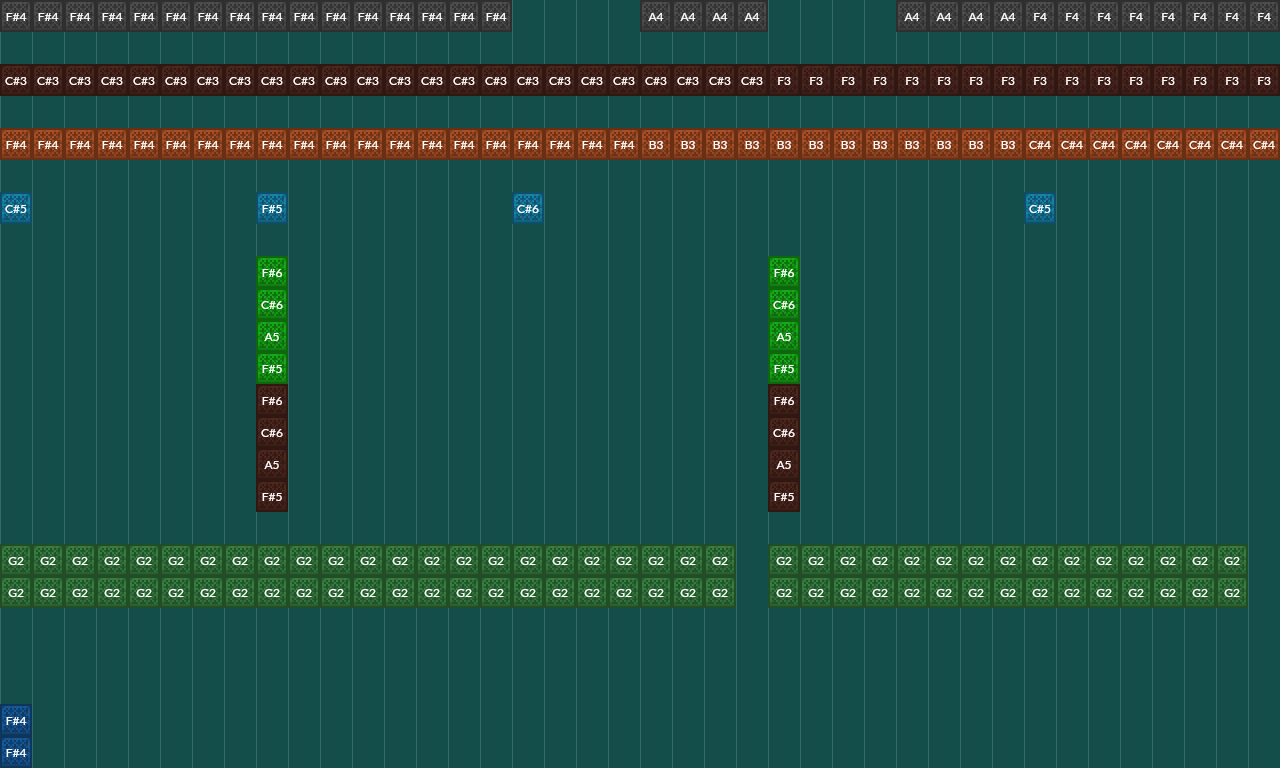Click the last orange B3 note before C#4
The height and width of the screenshot is (768, 1280).
[1008, 145]
